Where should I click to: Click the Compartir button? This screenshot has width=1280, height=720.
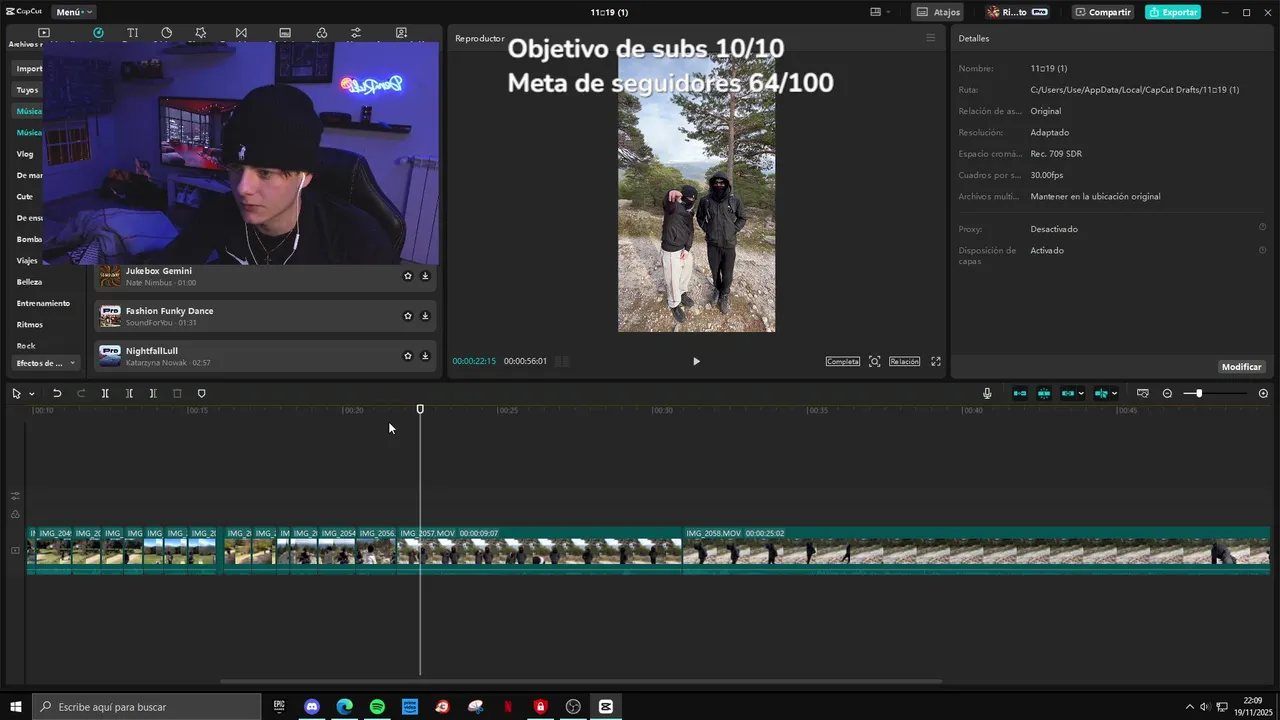coord(1103,12)
